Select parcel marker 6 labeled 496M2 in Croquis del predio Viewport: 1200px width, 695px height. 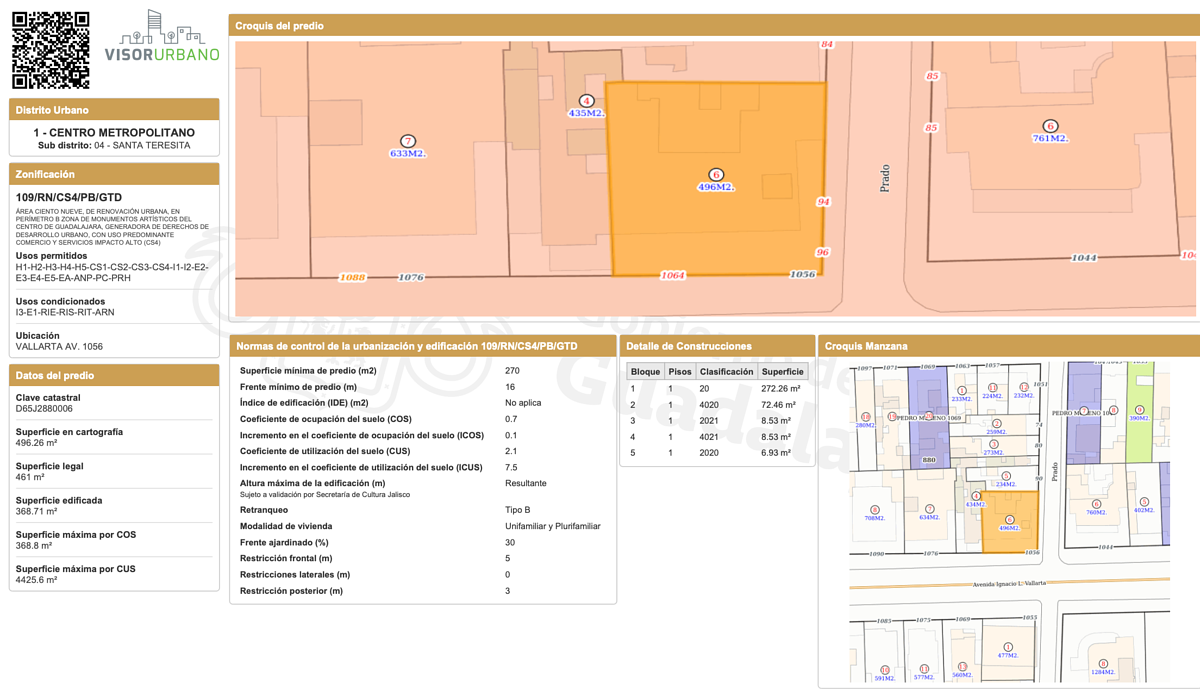[716, 175]
